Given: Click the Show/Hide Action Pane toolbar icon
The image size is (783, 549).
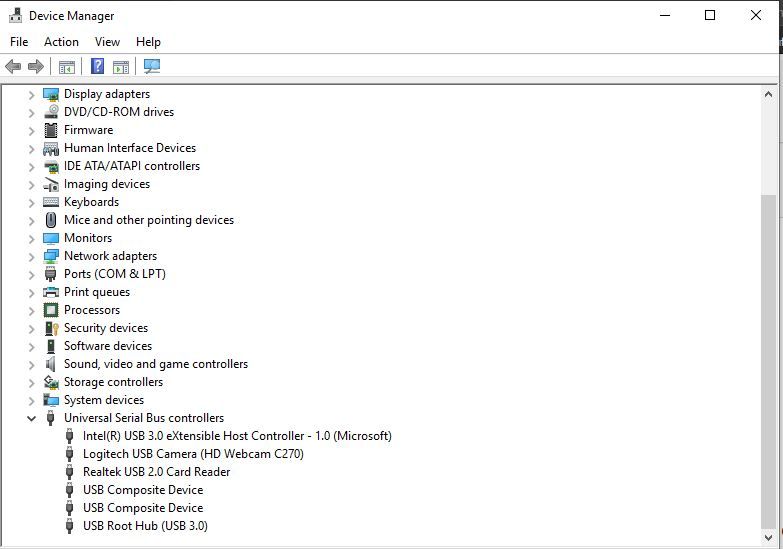Looking at the screenshot, I should coord(121,67).
